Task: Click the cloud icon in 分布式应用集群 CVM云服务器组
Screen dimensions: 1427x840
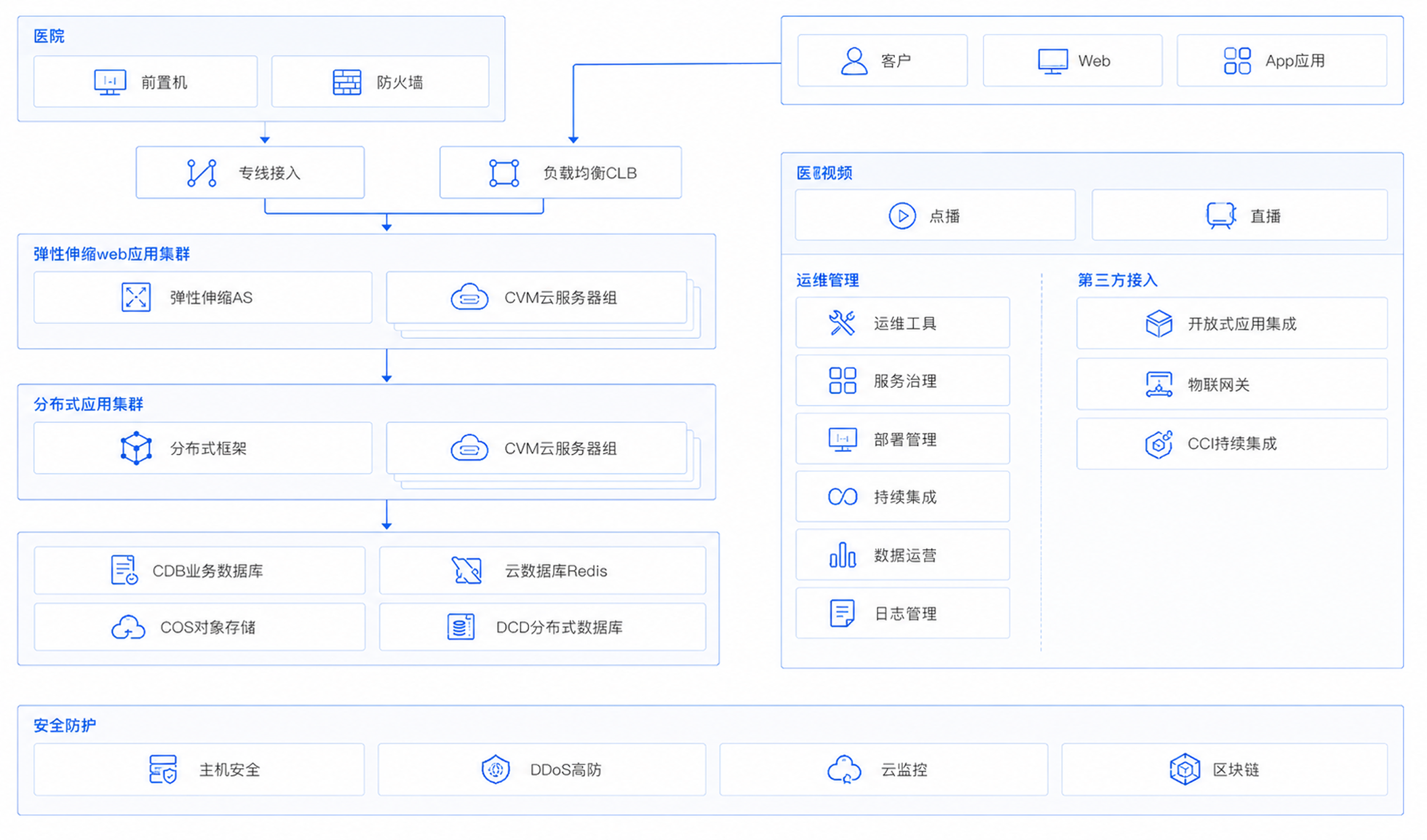Action: (x=469, y=448)
